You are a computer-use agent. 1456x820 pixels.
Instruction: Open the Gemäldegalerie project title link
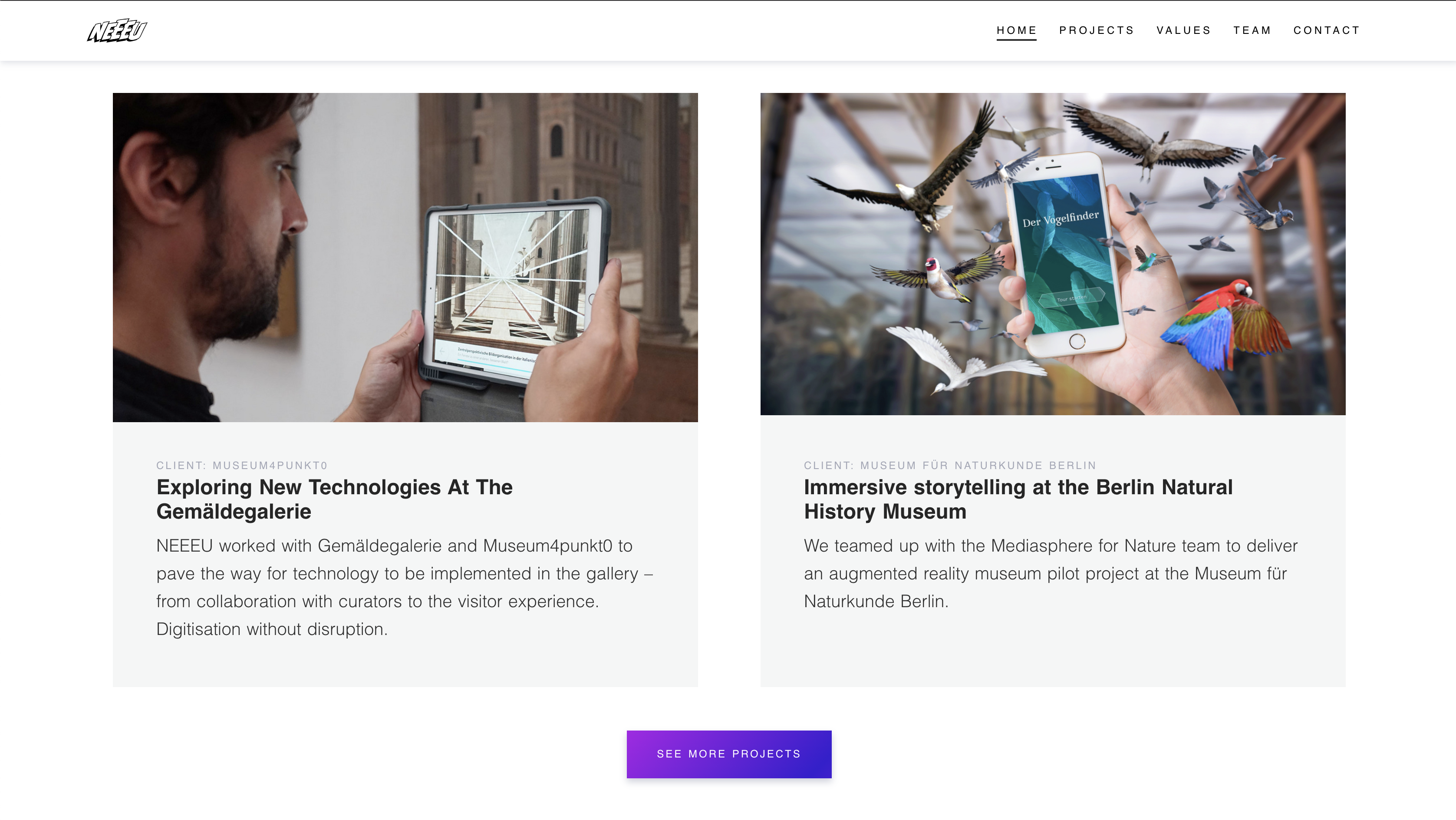click(334, 499)
